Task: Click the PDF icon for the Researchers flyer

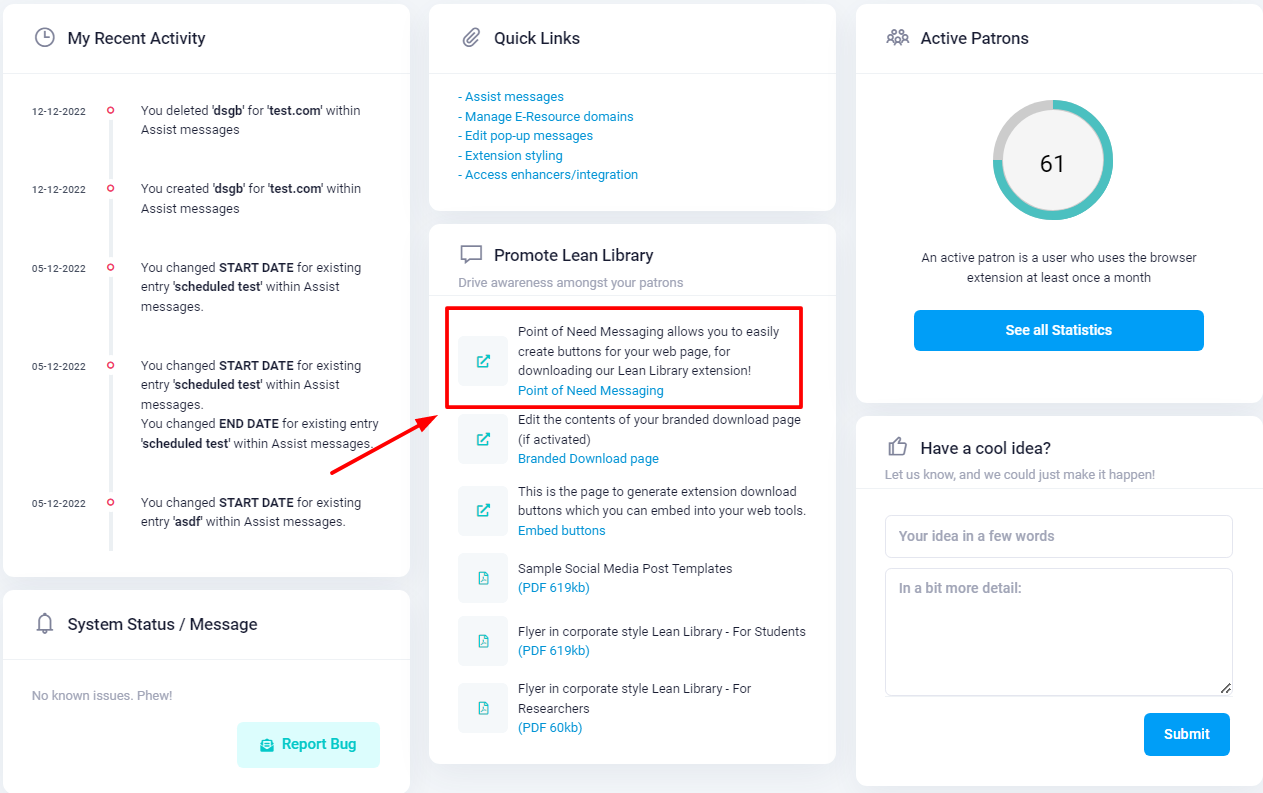Action: point(483,708)
